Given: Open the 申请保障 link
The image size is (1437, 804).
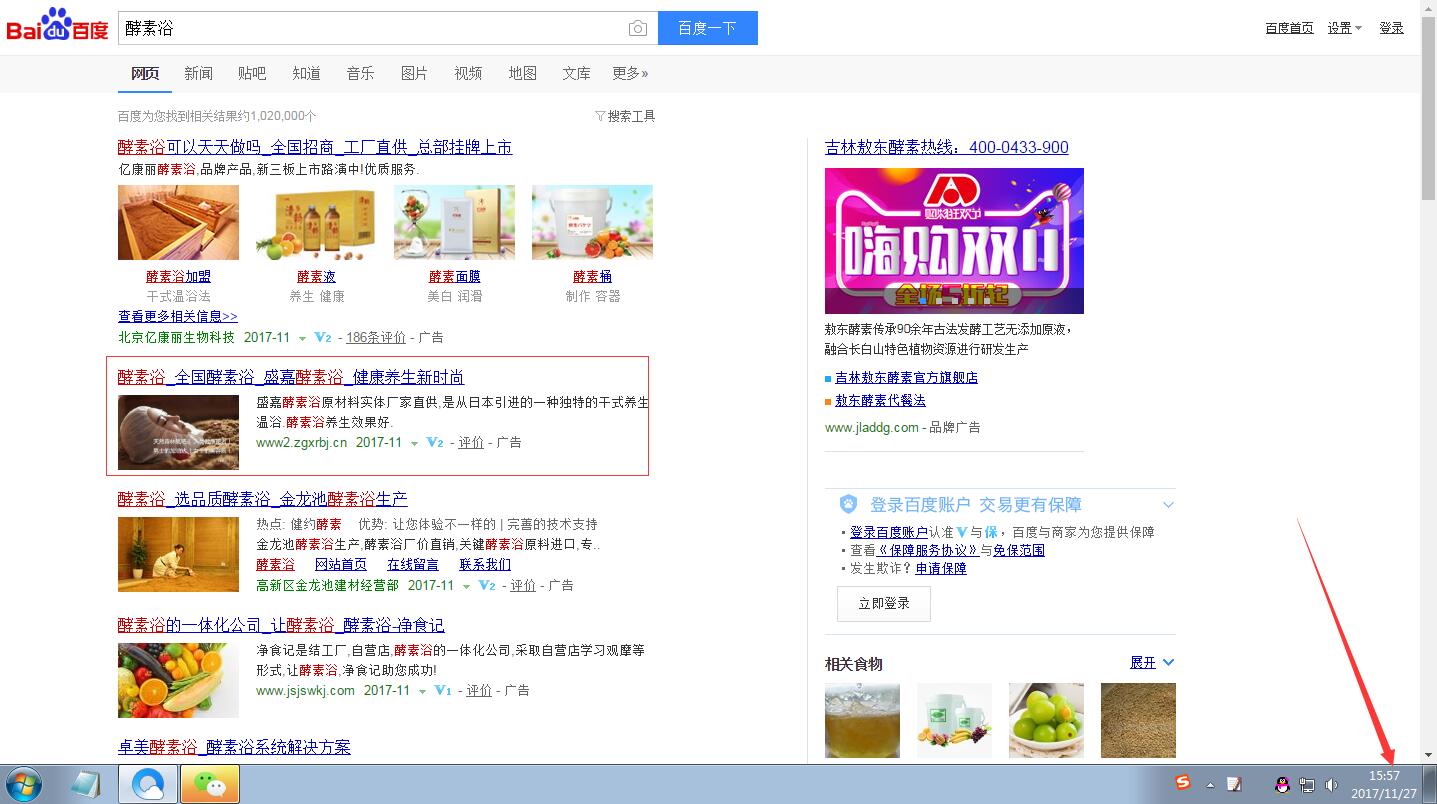Looking at the screenshot, I should tap(941, 568).
